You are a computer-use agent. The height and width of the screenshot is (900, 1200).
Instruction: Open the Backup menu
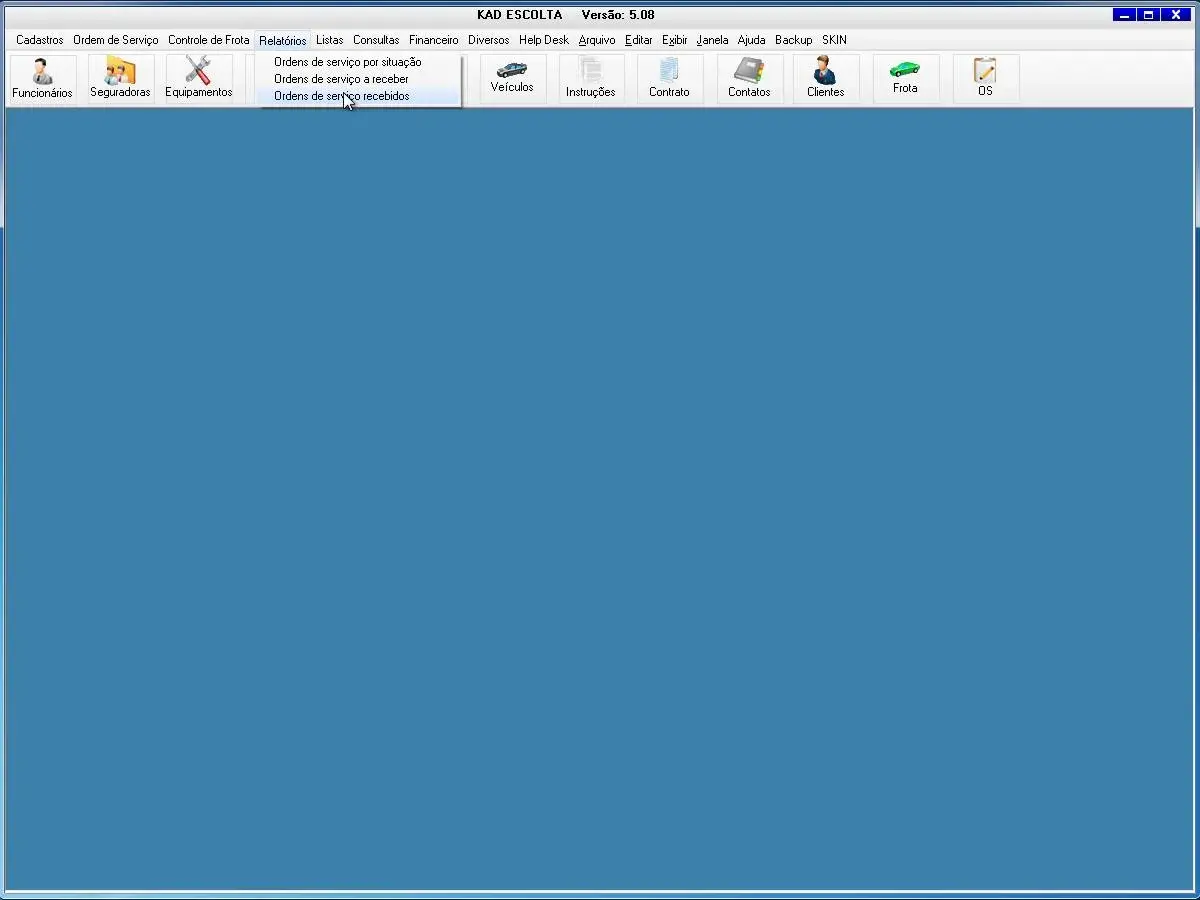click(x=793, y=40)
